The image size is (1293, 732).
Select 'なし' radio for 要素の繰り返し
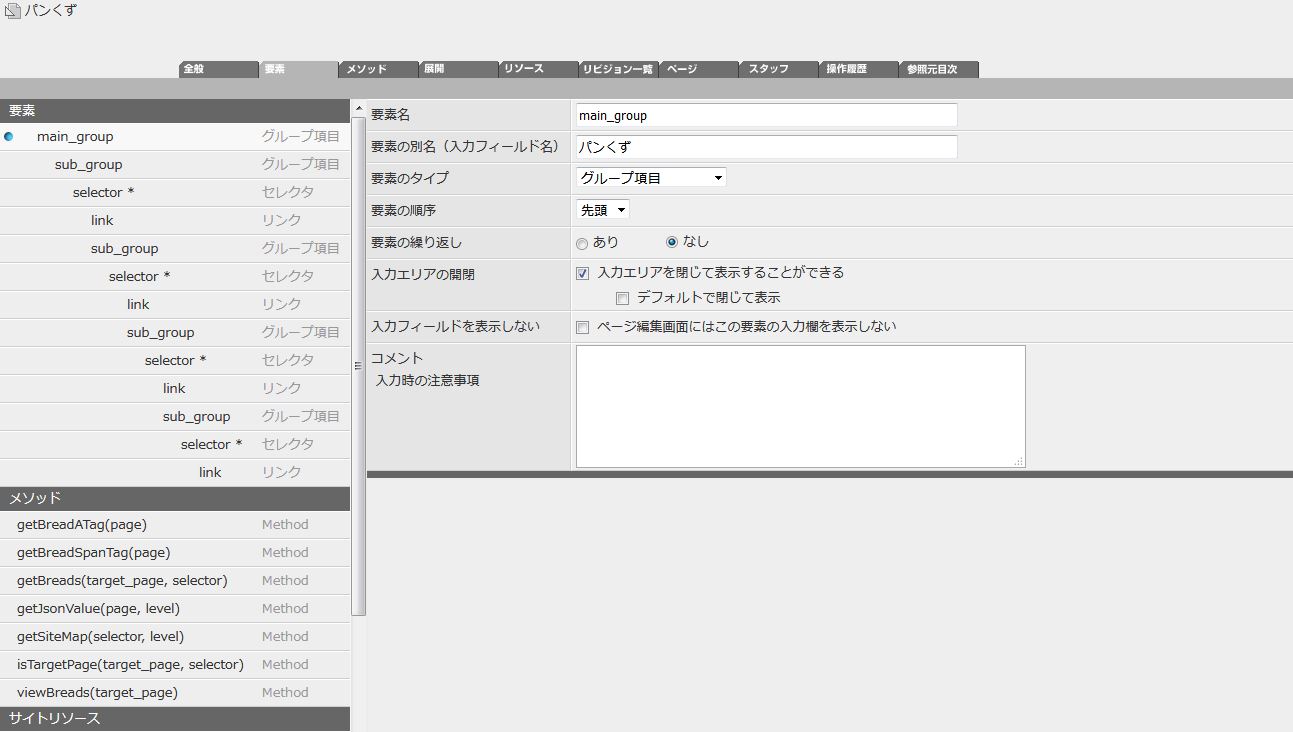(x=672, y=242)
